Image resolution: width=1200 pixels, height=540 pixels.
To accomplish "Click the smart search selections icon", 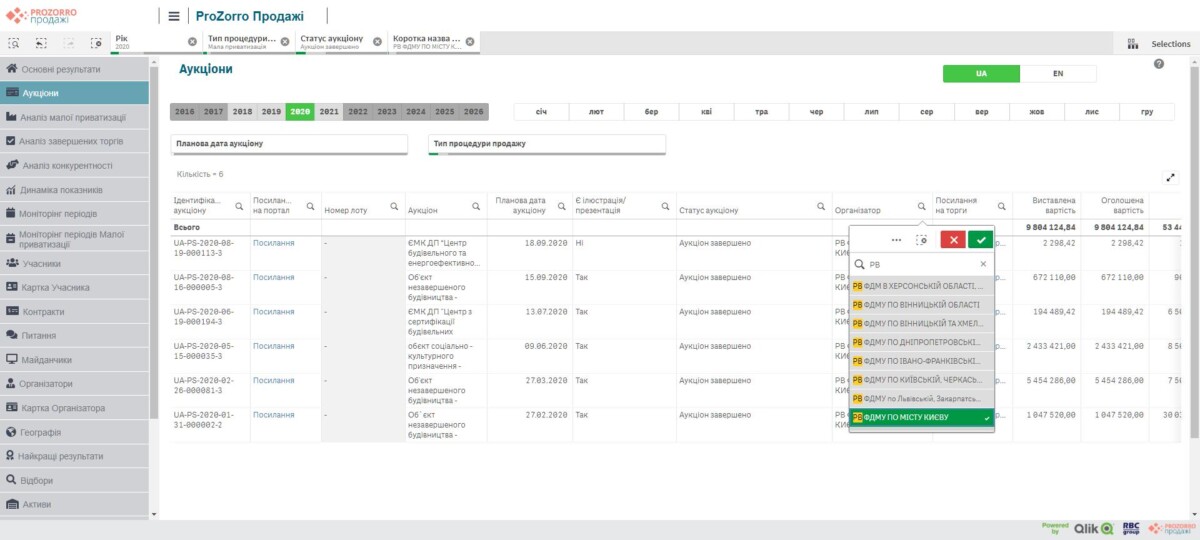I will point(14,43).
